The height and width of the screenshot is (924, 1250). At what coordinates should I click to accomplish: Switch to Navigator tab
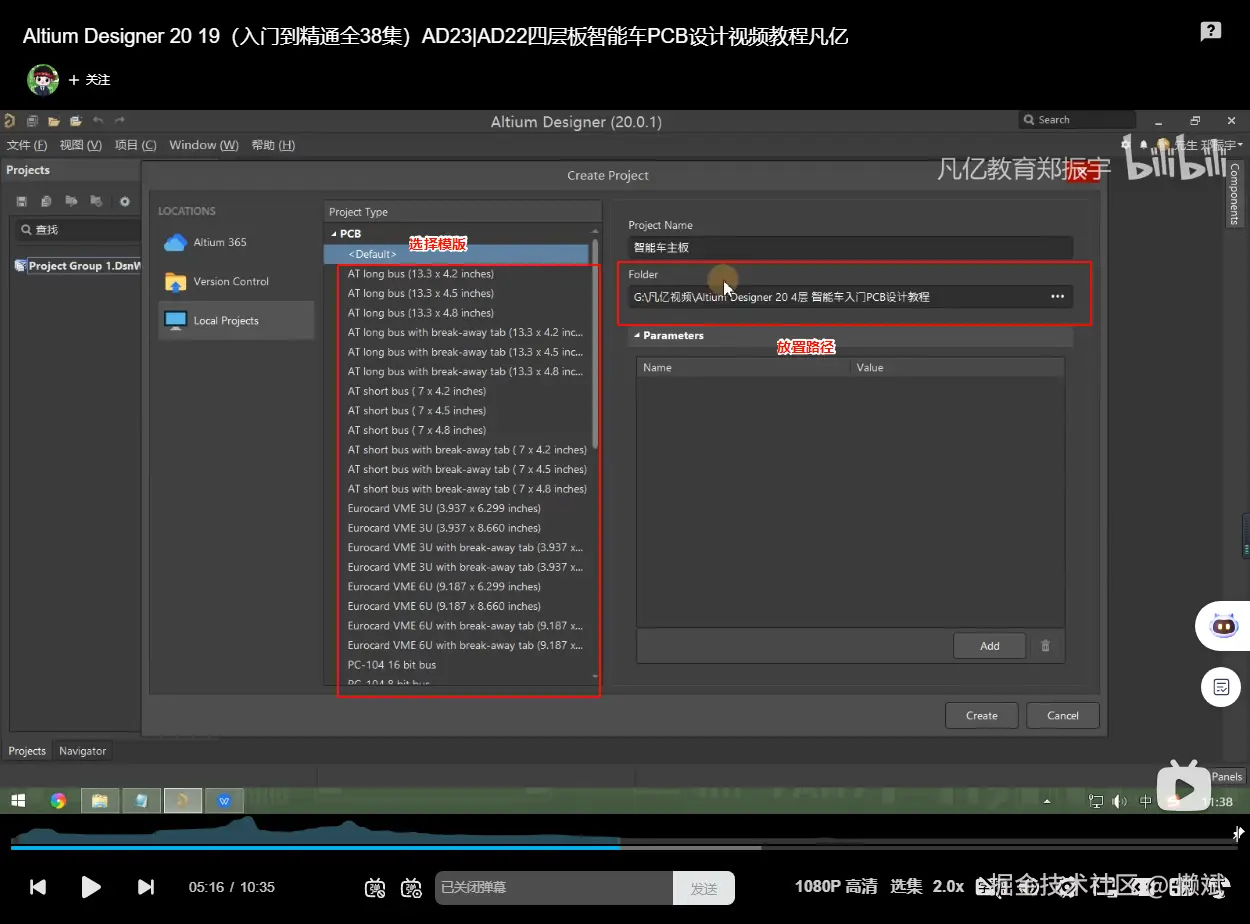pyautogui.click(x=82, y=751)
